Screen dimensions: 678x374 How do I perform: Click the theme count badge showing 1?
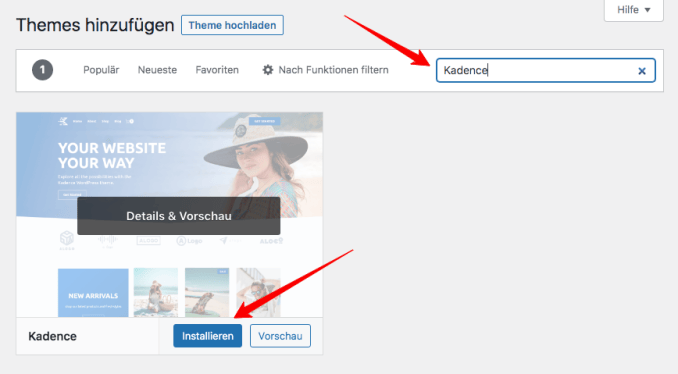coord(42,70)
